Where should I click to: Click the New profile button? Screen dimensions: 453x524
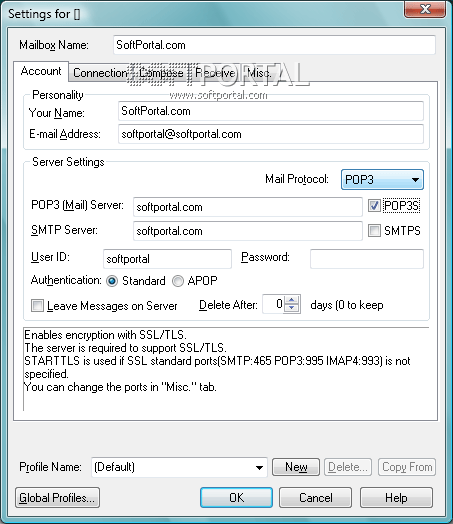(x=296, y=467)
